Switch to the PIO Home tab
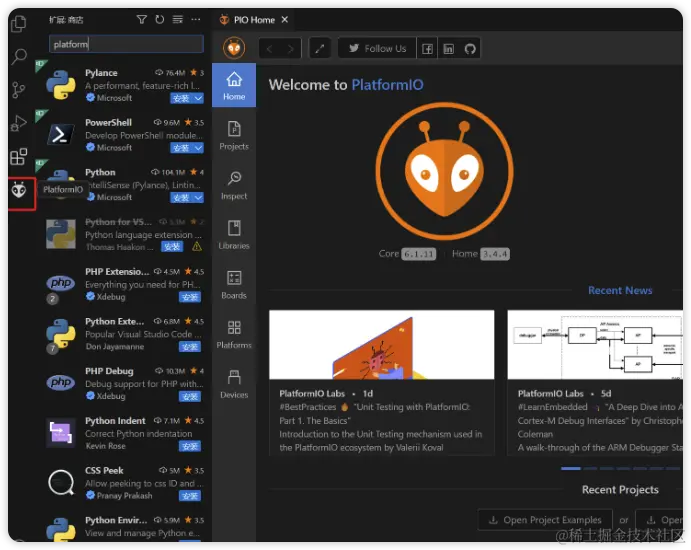 (254, 20)
